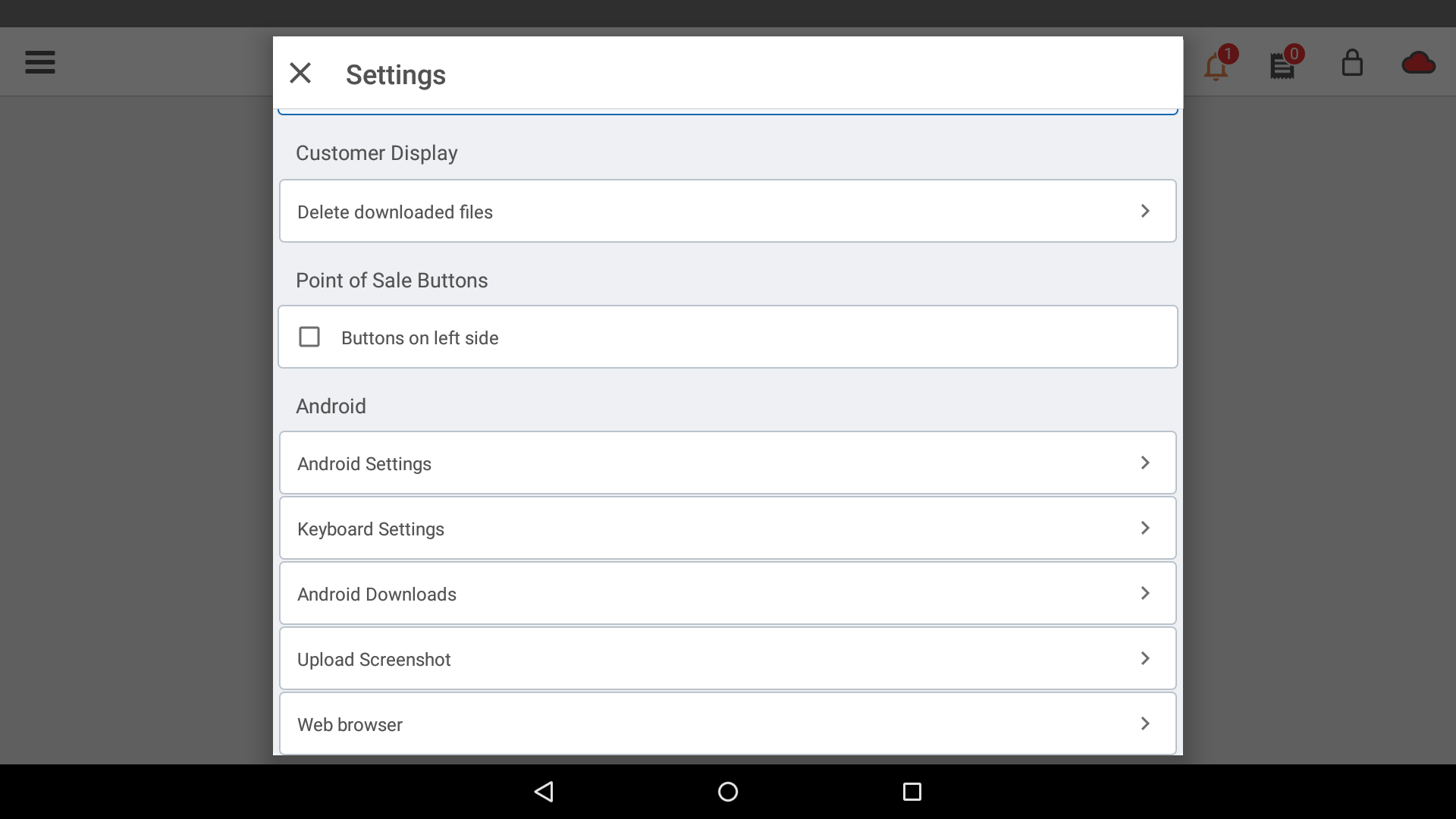1456x819 pixels.
Task: Tap the Android home circle icon
Action: tap(727, 791)
